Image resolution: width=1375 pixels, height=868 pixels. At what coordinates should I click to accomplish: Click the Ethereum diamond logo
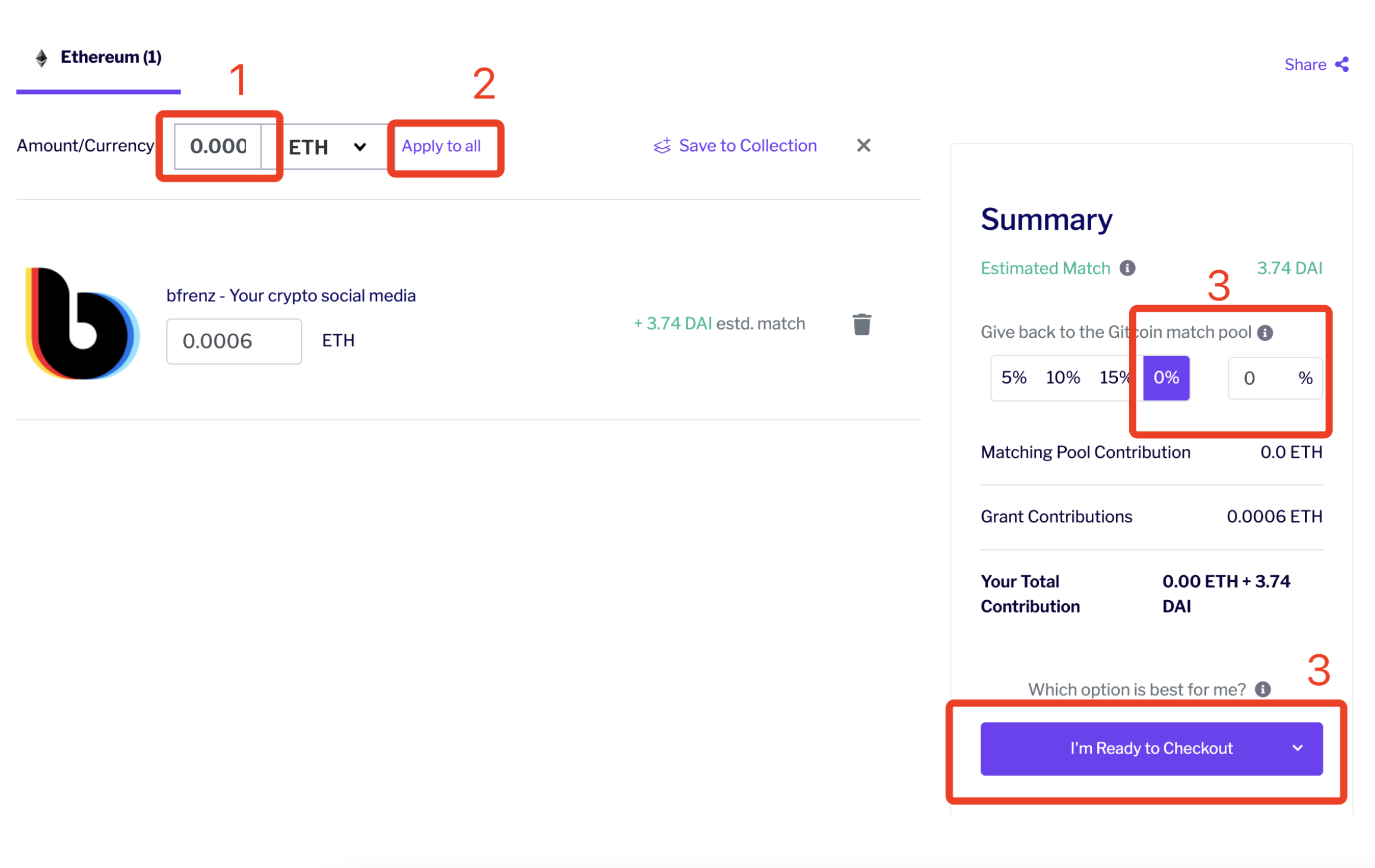41,58
